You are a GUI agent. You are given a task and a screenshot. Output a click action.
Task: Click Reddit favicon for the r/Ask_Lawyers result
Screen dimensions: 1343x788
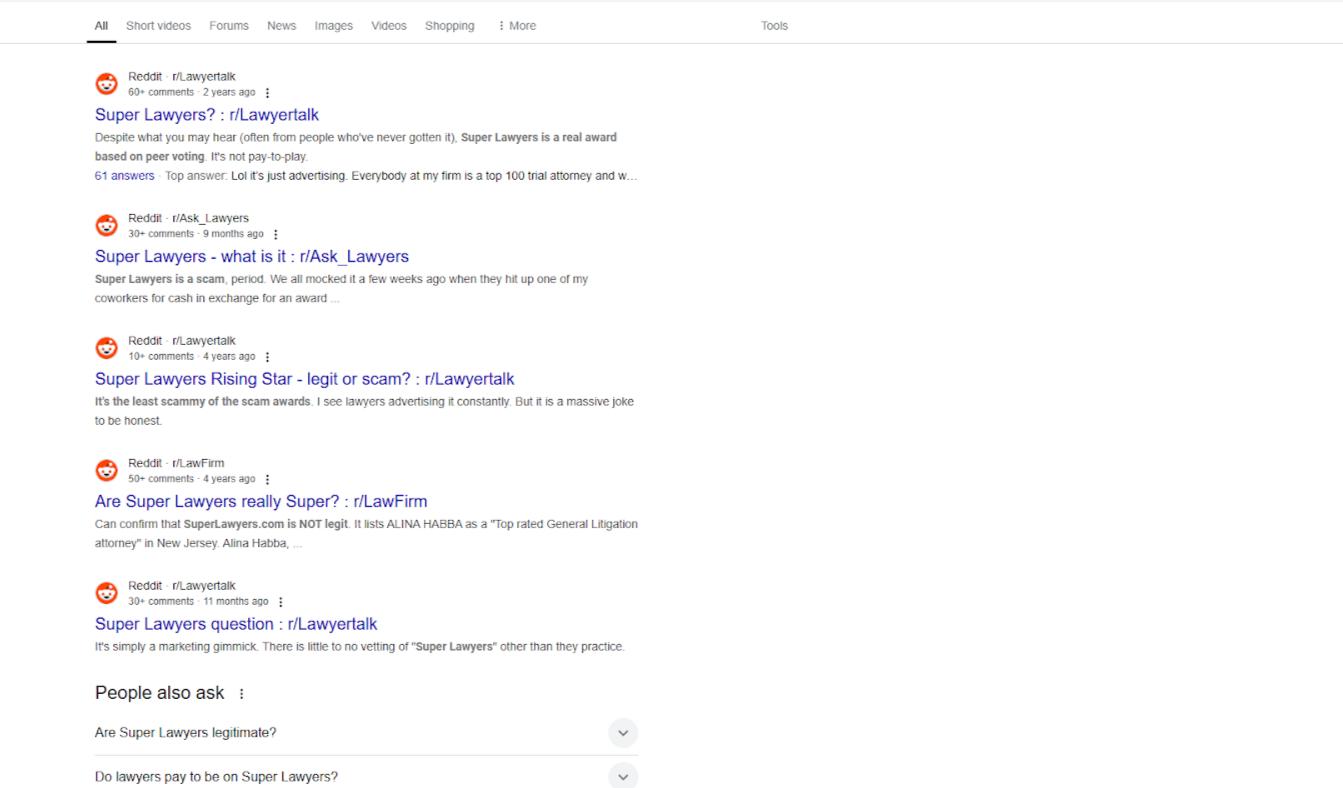(106, 226)
